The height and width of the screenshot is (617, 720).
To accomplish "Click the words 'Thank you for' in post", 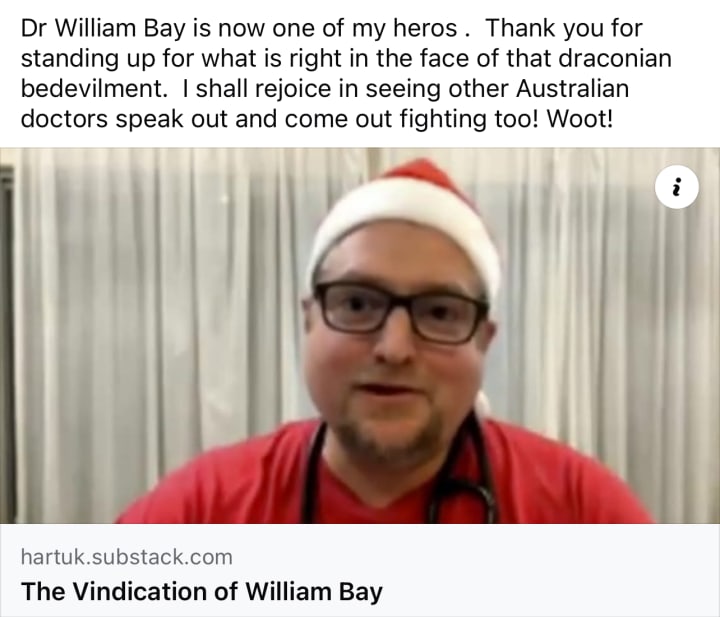I will [x=564, y=28].
